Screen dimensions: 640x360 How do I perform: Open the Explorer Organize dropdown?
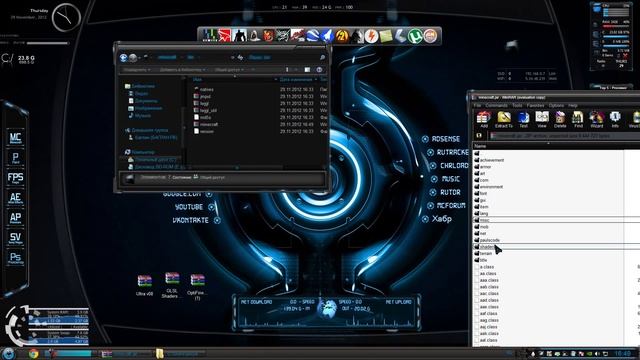pyautogui.click(x=136, y=70)
